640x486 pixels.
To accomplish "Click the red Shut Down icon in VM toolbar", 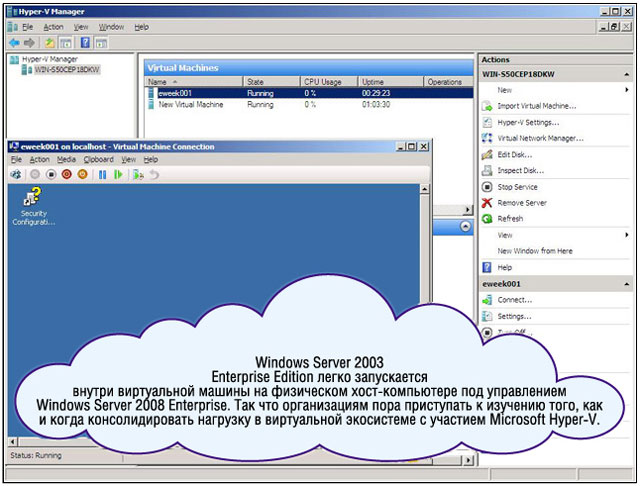I will point(67,175).
